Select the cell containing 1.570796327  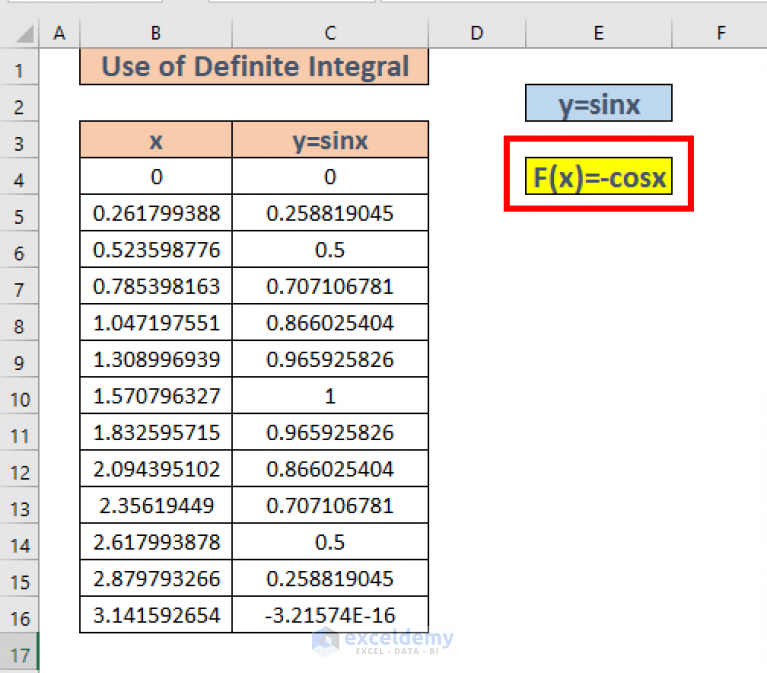tap(156, 396)
